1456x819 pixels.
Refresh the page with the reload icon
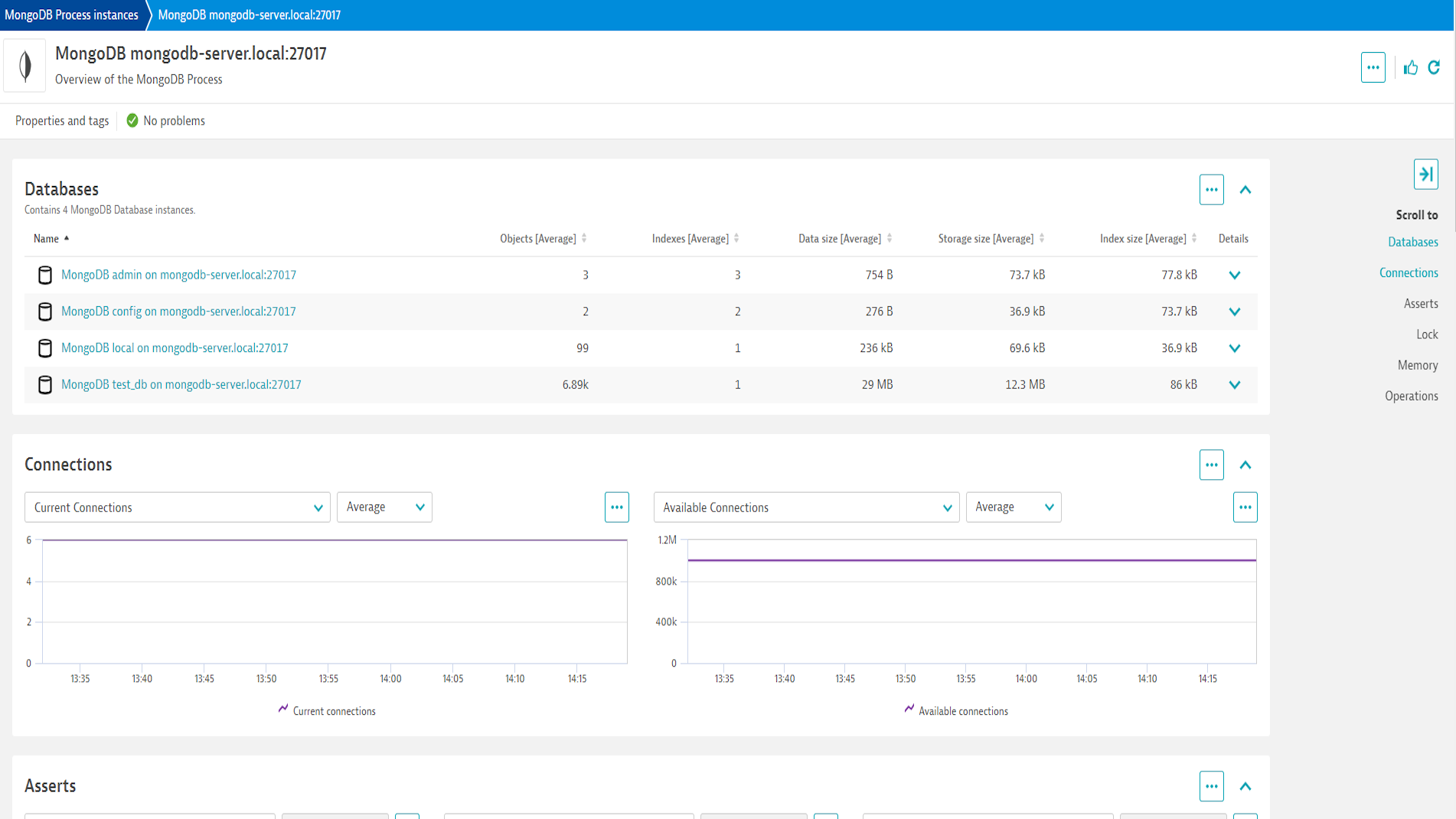[1434, 67]
